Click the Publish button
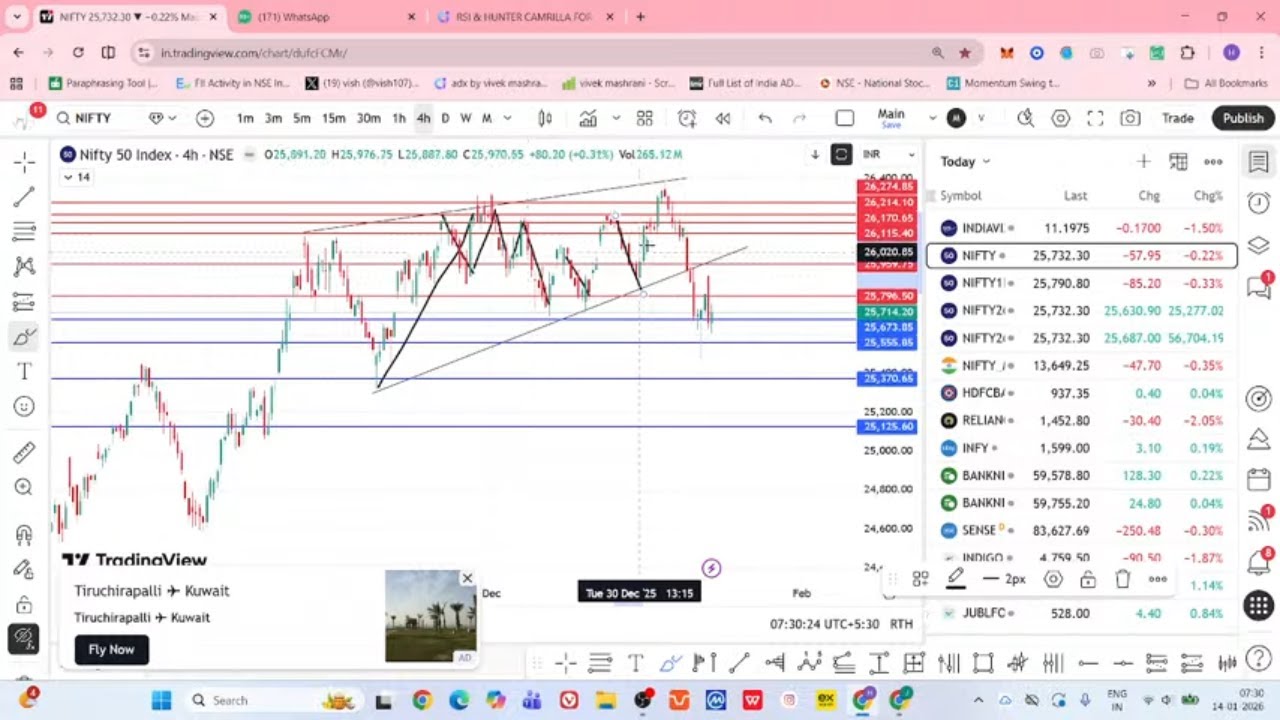The height and width of the screenshot is (720, 1280). tap(1243, 118)
